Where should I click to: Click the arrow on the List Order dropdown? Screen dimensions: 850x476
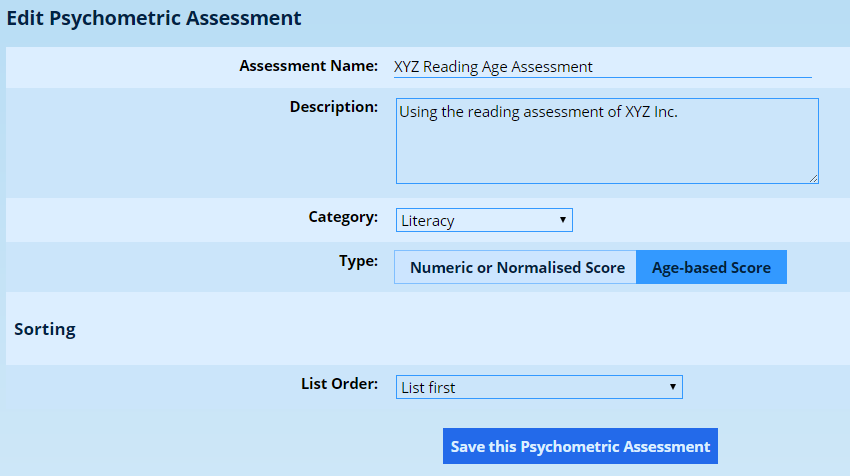[673, 387]
